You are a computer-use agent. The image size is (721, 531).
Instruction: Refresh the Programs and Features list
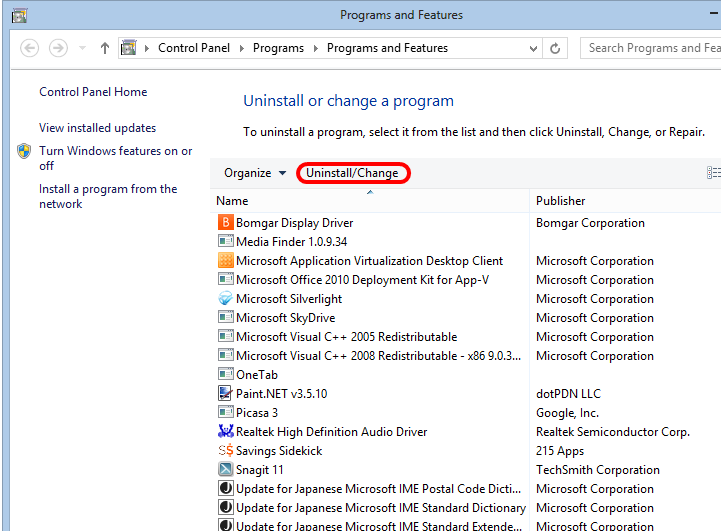[x=555, y=48]
